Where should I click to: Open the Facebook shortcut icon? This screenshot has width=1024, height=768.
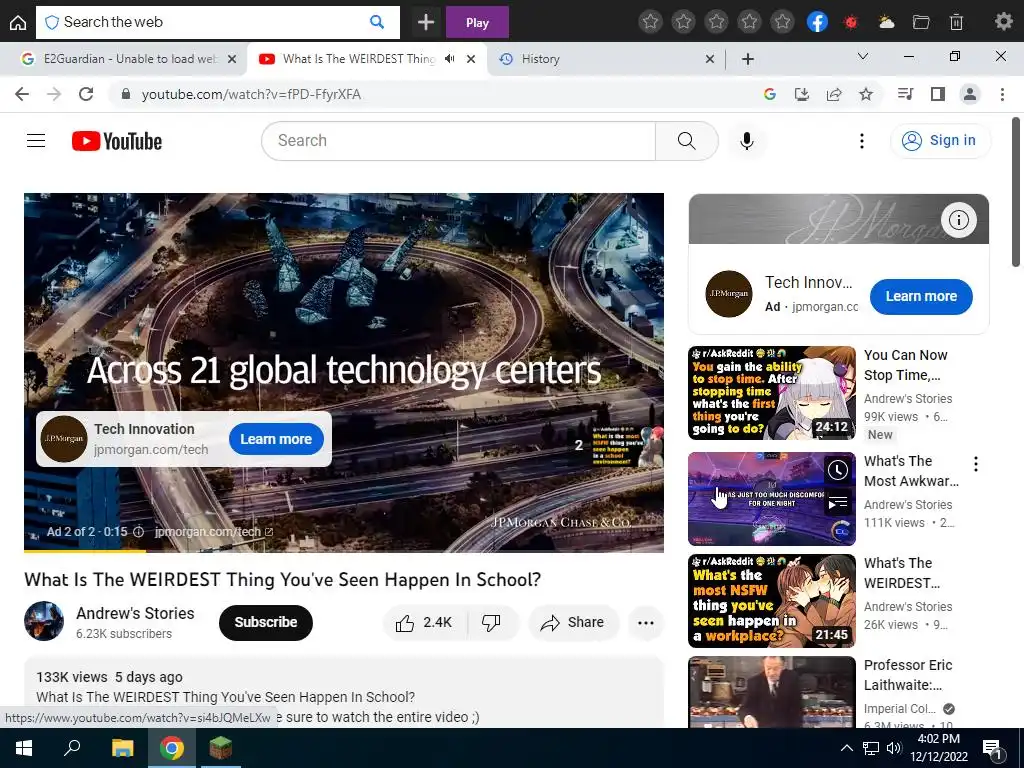pos(817,22)
